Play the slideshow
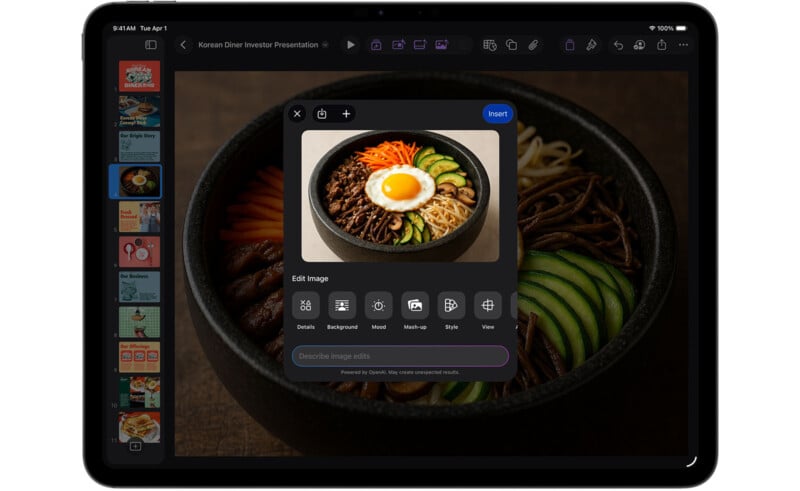 click(x=351, y=45)
